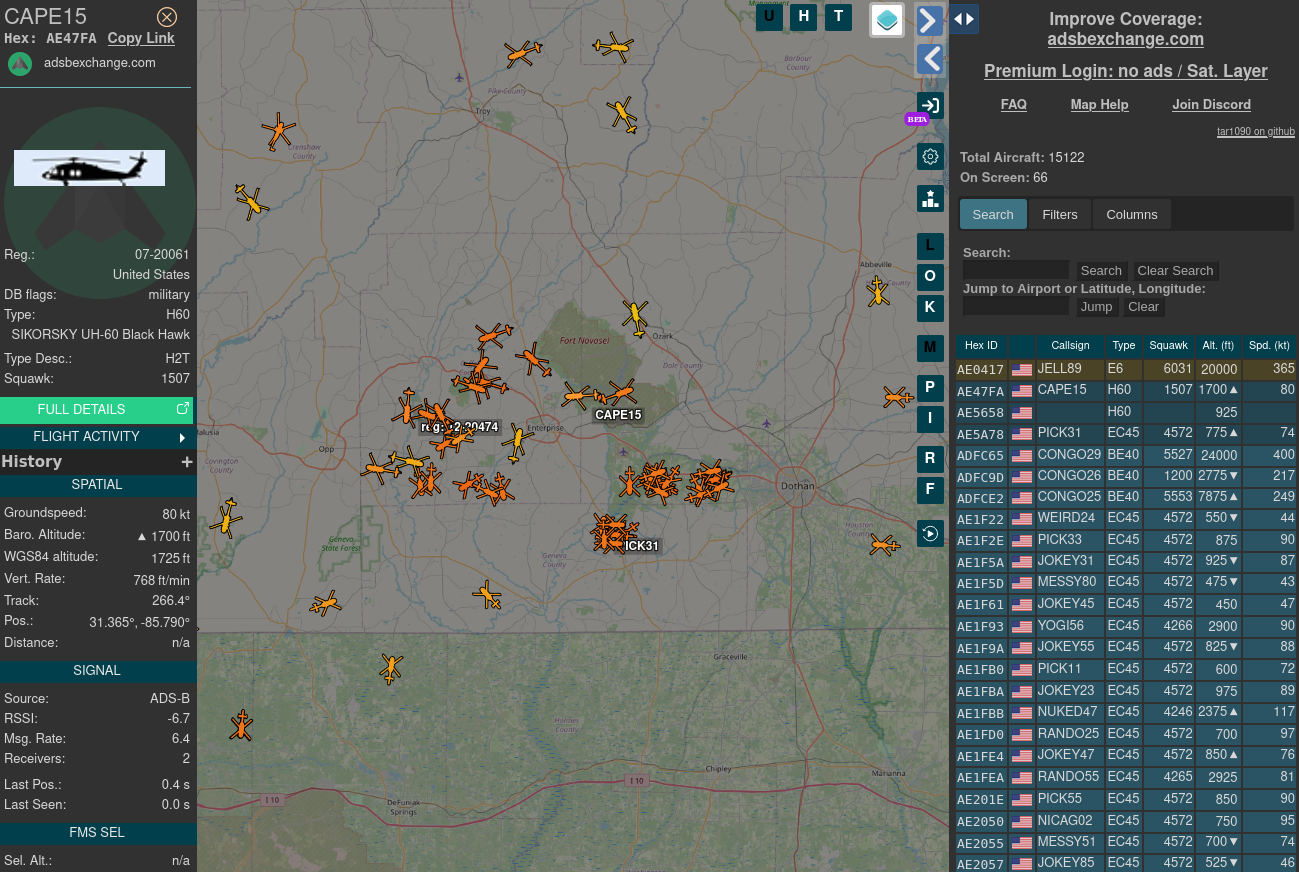Open FULL DETAILS for CAPE15
Screen dimensions: 1299x872
pos(96,409)
